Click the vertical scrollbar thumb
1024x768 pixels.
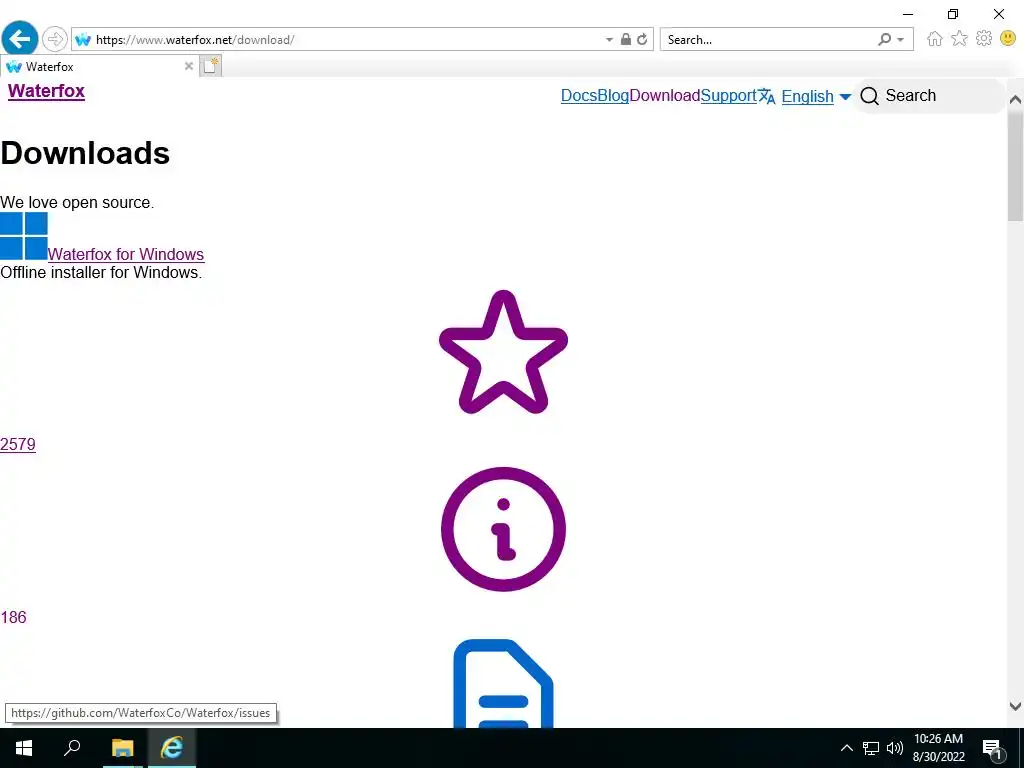coord(1015,167)
